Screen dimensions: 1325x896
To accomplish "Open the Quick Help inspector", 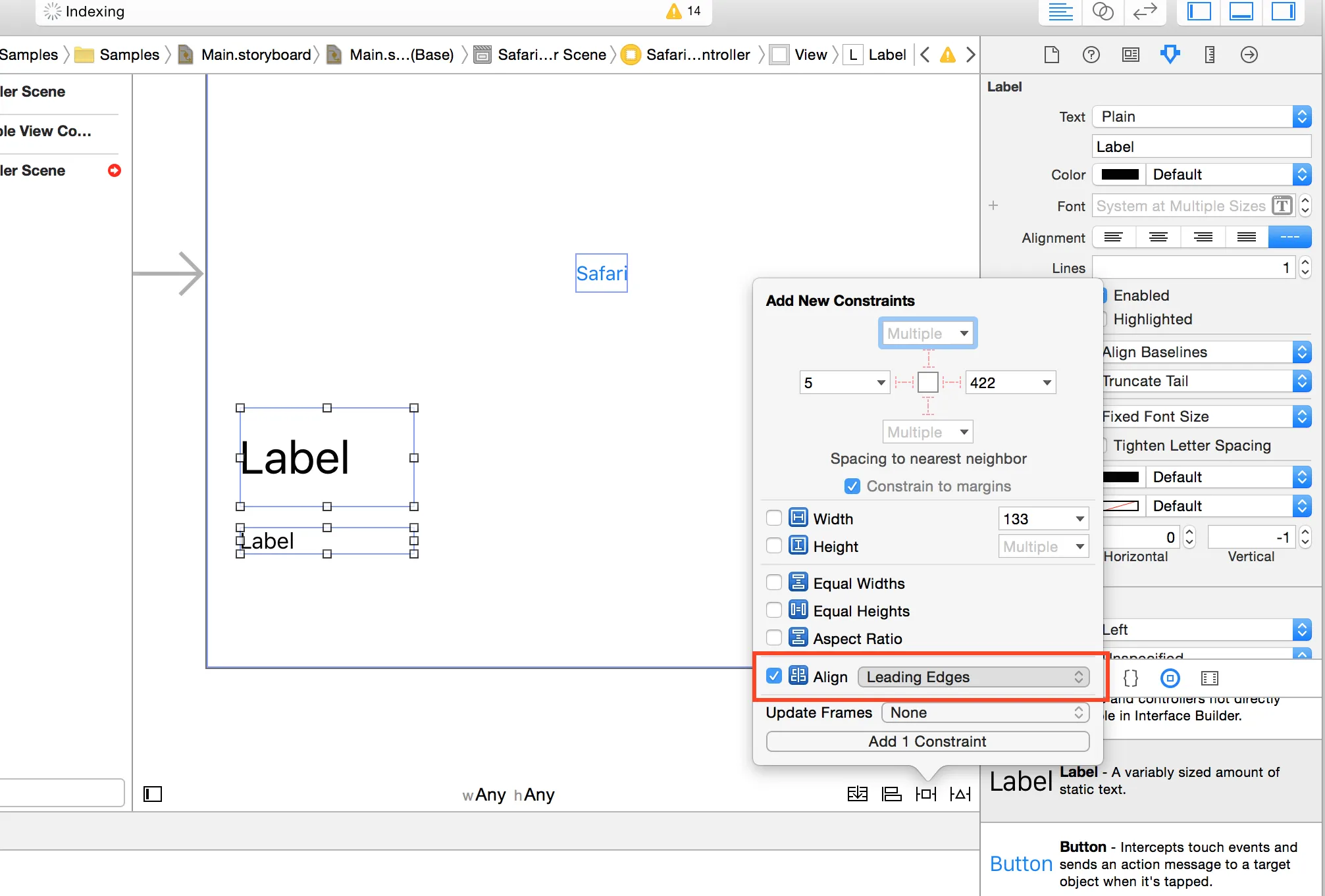I will [x=1091, y=55].
